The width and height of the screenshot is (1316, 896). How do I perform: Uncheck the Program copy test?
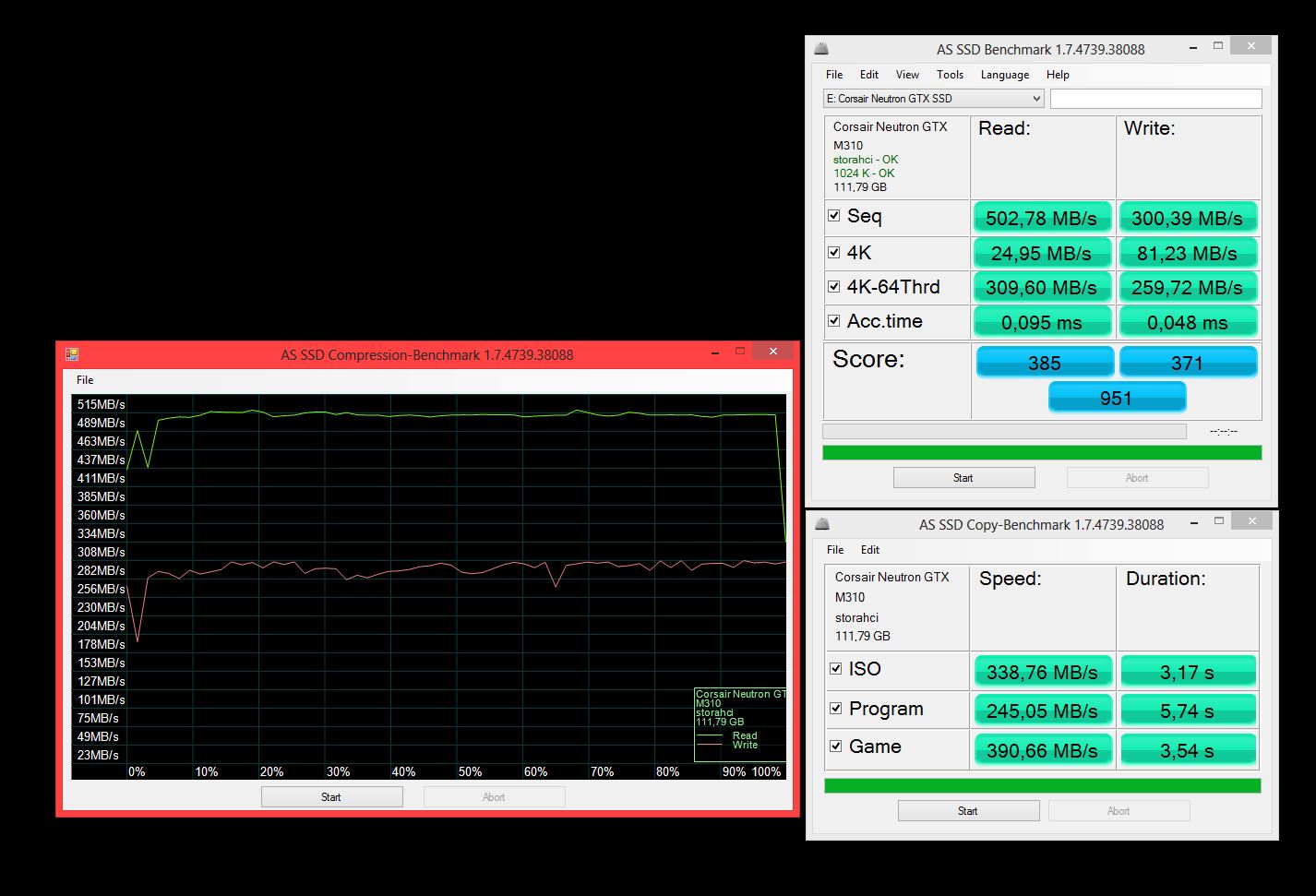point(836,708)
